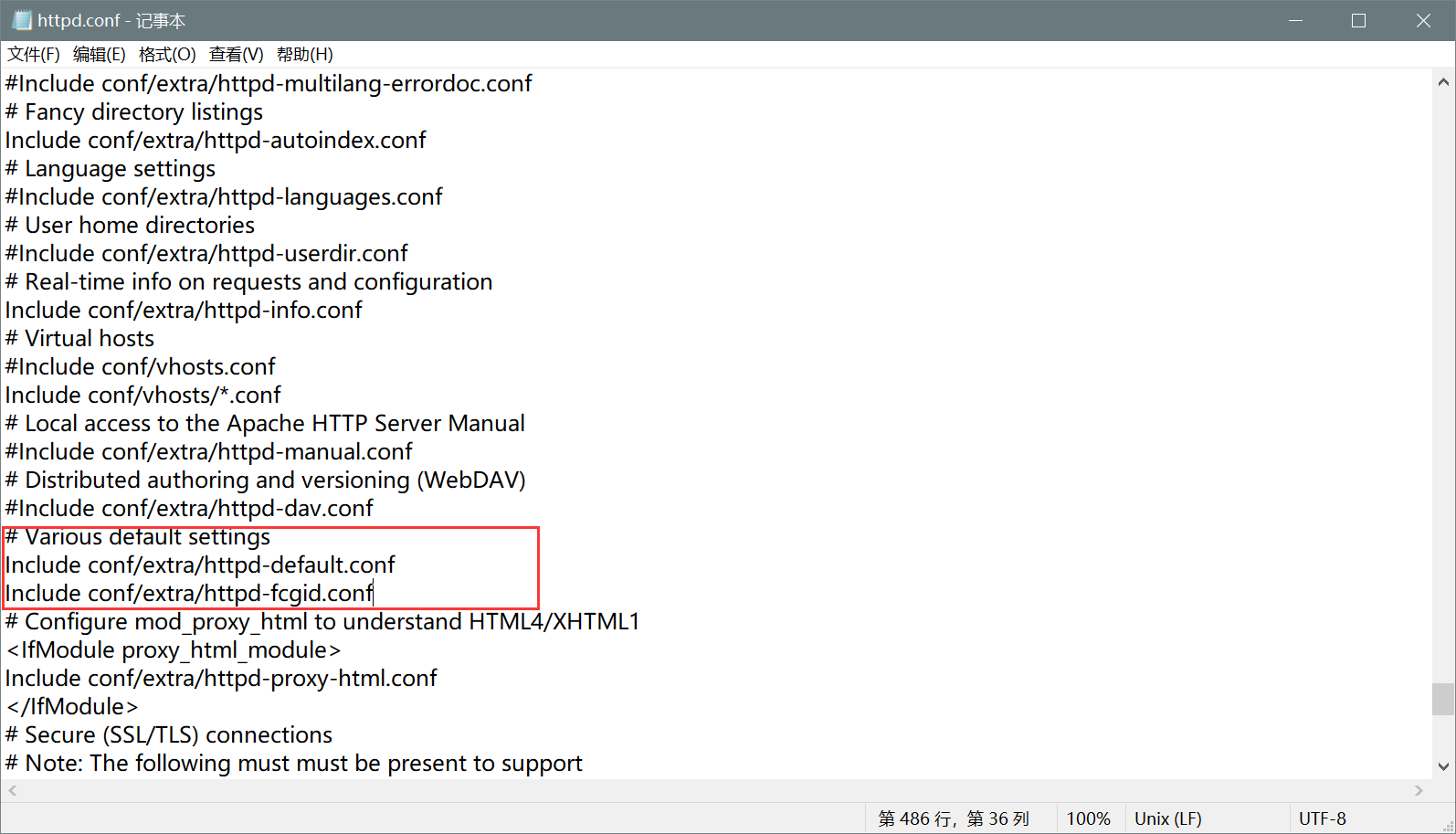Click the vertical scrollbar down arrow
This screenshot has height=834, width=1456.
[x=1443, y=766]
